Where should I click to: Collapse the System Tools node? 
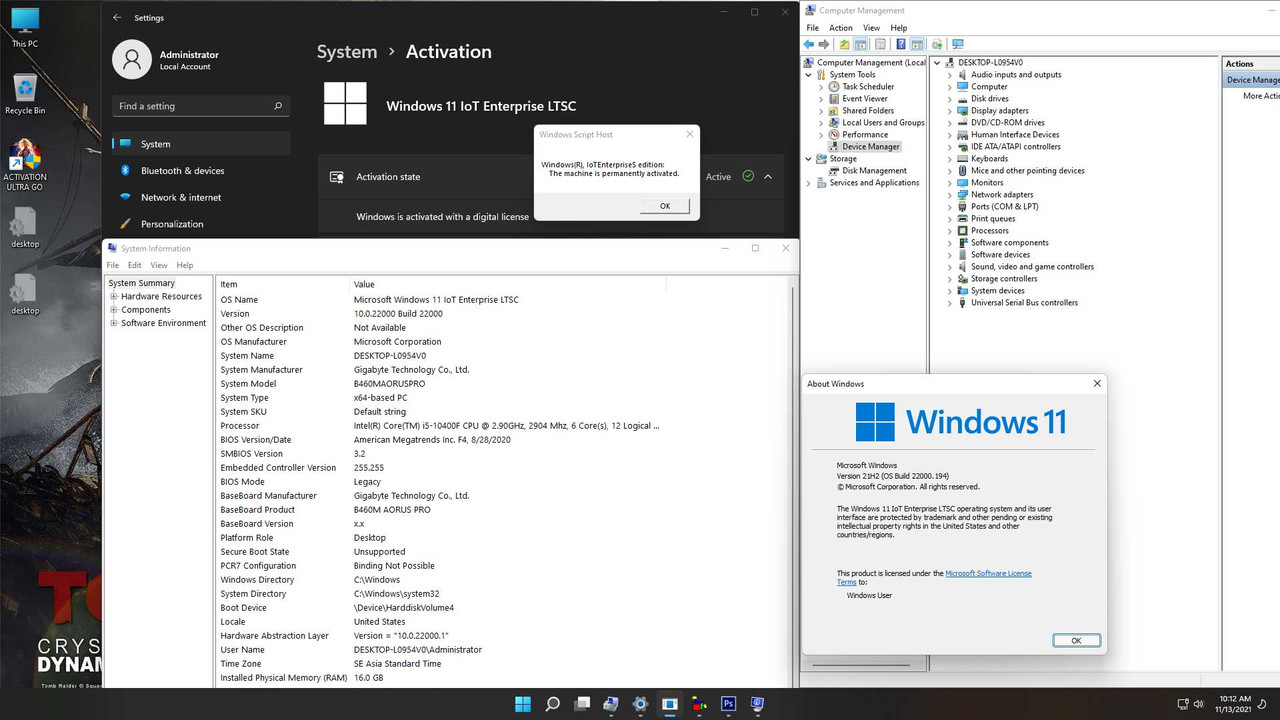pos(809,75)
